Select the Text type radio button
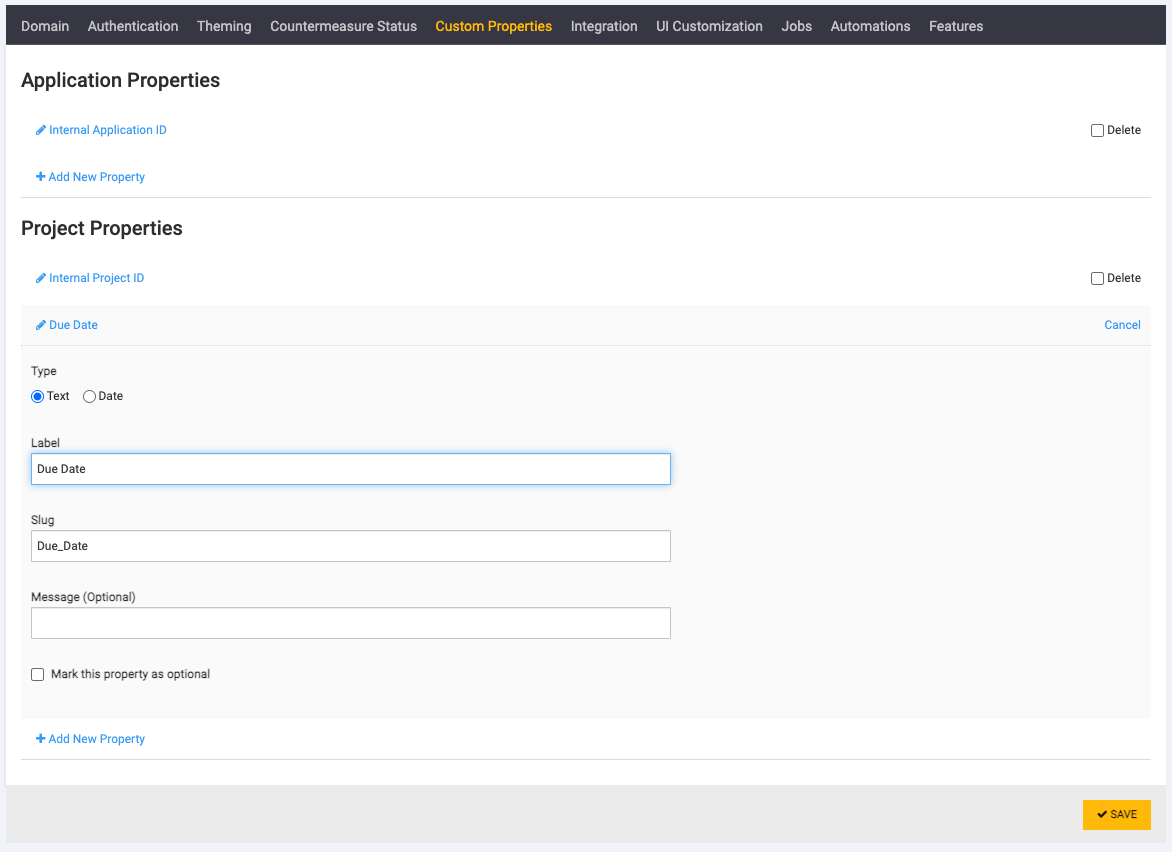The width and height of the screenshot is (1172, 852). pyautogui.click(x=37, y=397)
